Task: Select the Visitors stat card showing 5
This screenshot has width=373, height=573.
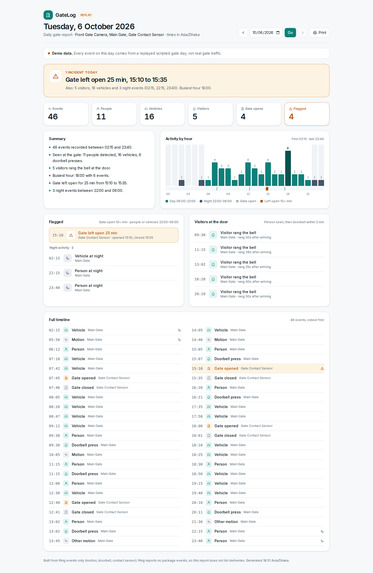Action: (210, 114)
